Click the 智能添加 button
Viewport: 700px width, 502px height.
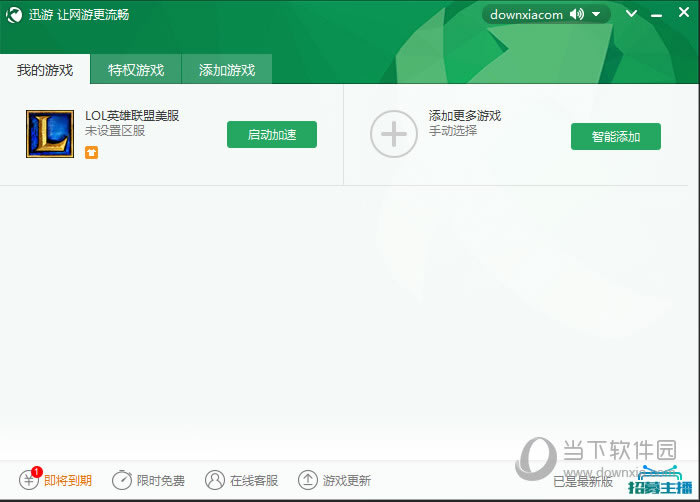click(616, 136)
